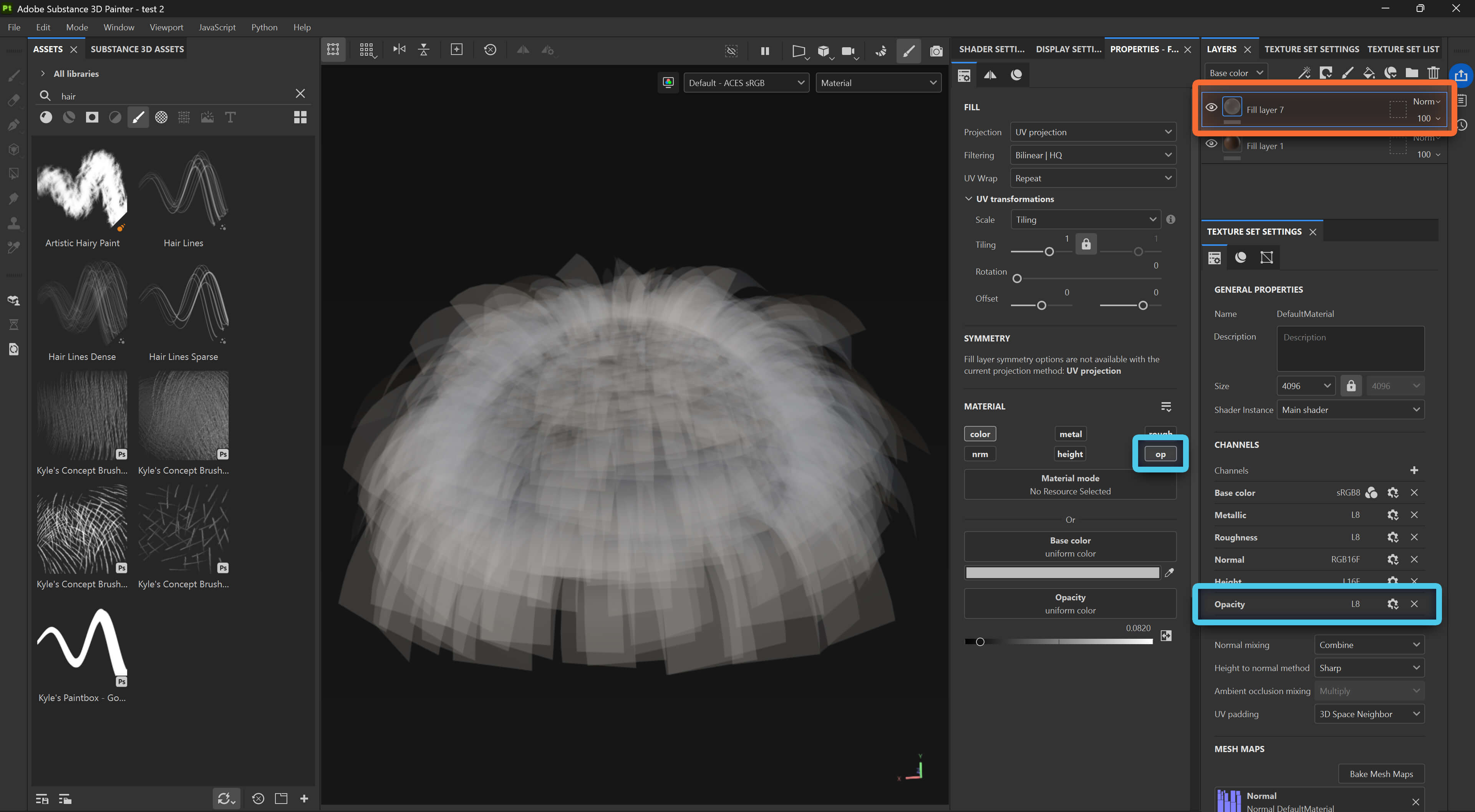This screenshot has height=812, width=1475.
Task: Toggle the texture size lock icon
Action: pos(1351,386)
